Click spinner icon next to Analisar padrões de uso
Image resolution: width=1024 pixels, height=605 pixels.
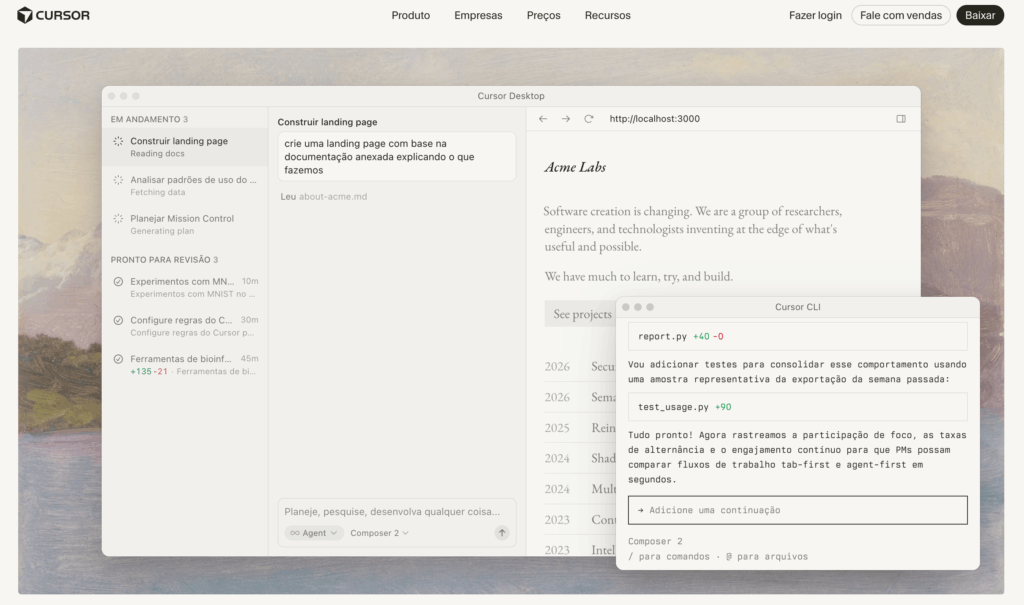click(118, 180)
